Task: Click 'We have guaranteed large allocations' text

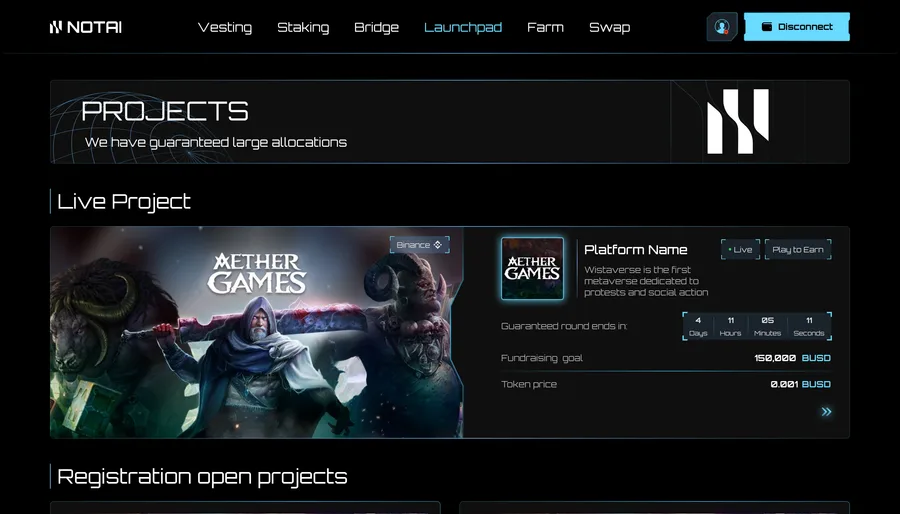Action: point(216,142)
